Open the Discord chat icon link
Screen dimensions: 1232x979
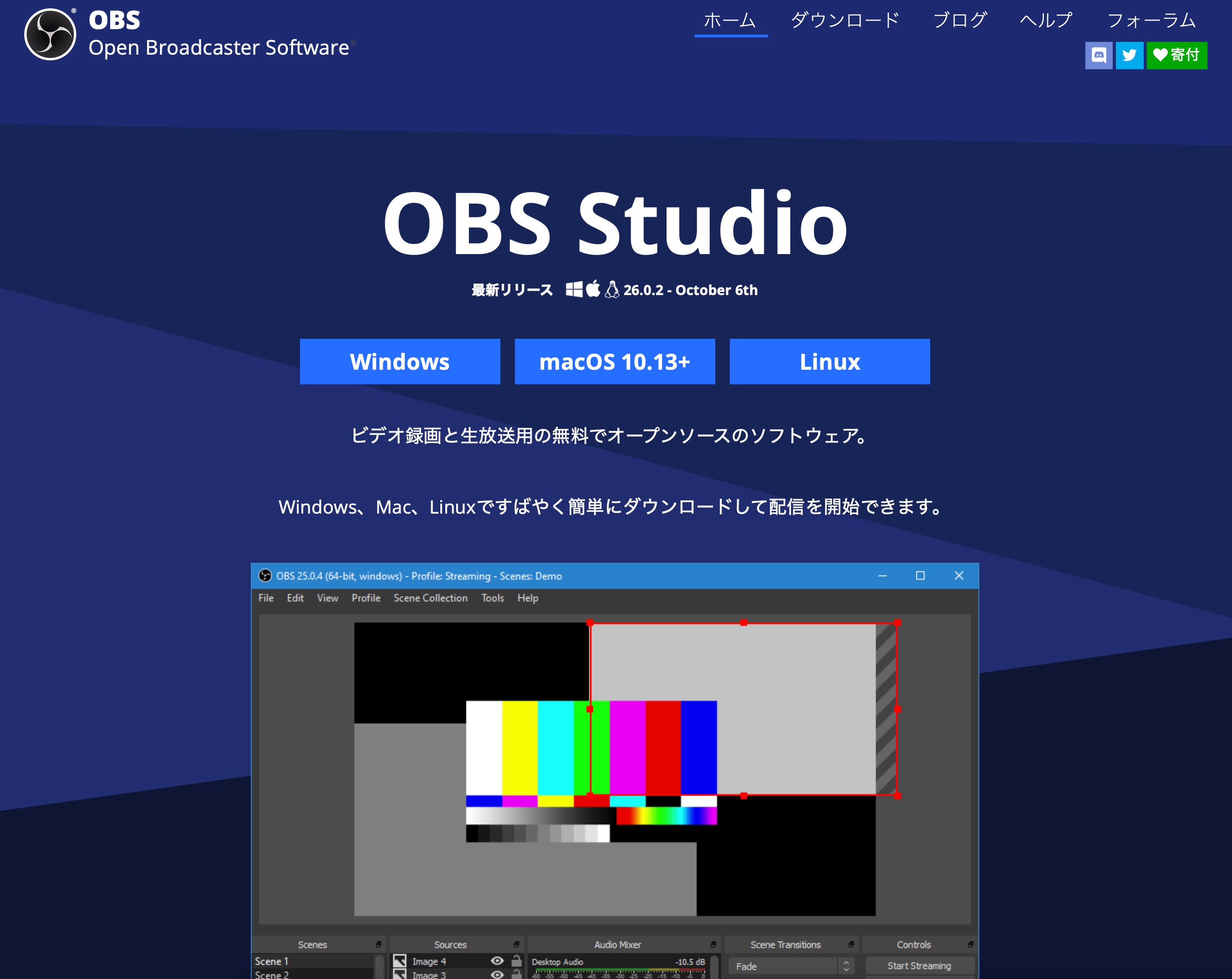pos(1098,56)
